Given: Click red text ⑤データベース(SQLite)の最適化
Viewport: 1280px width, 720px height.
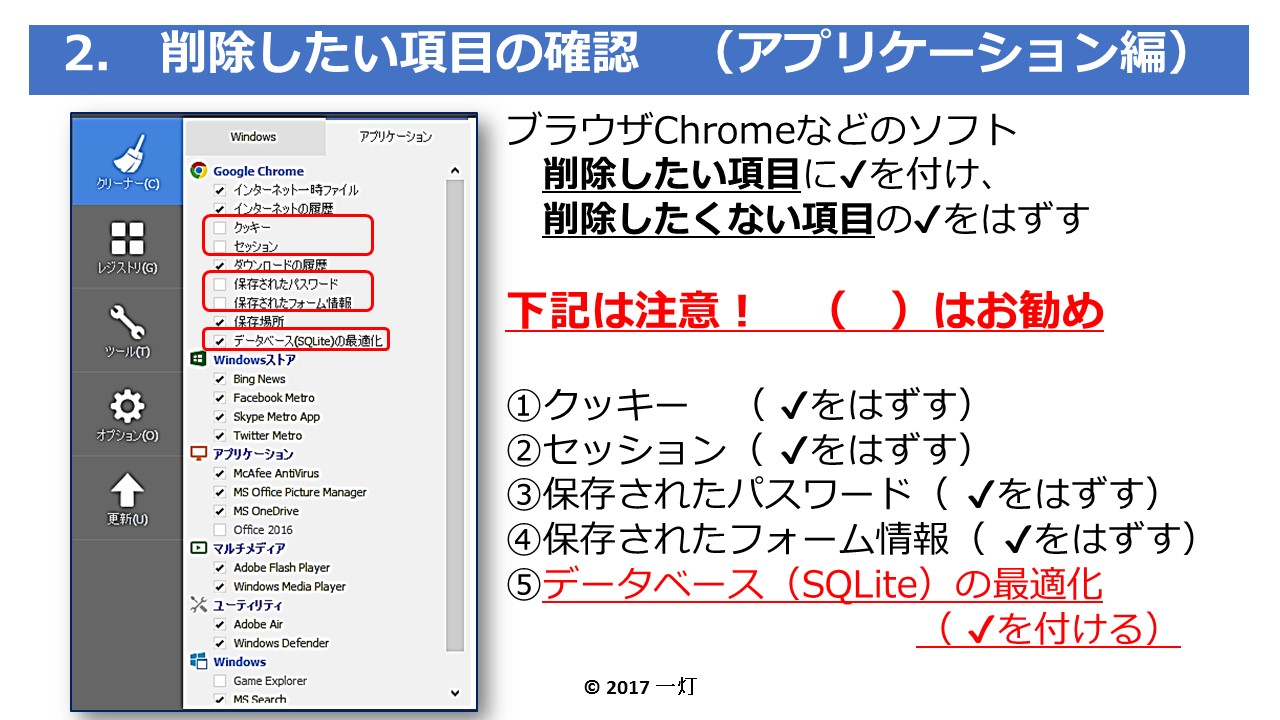Looking at the screenshot, I should [804, 584].
